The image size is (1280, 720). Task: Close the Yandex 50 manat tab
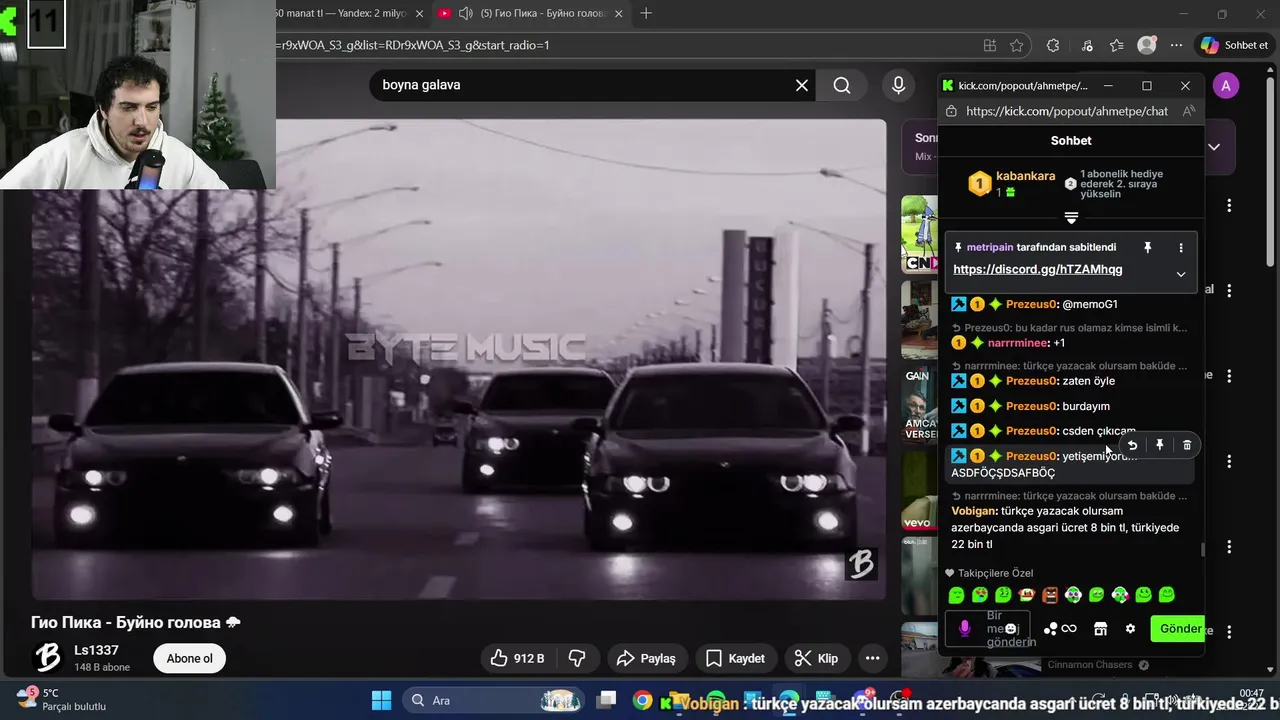(419, 13)
